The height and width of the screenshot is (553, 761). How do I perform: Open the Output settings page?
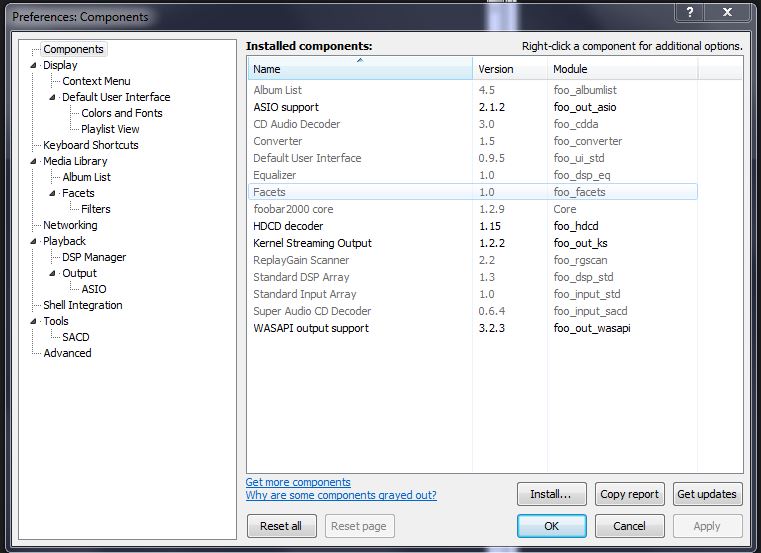pyautogui.click(x=80, y=273)
